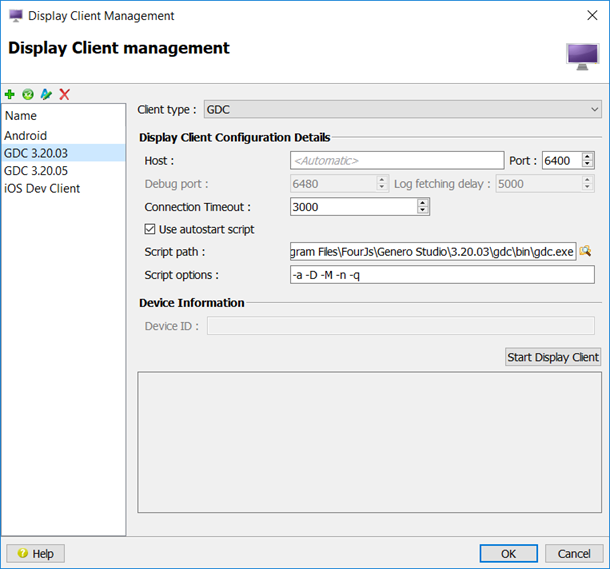Click the monitor icon in the header
The image size is (610, 569).
coord(582,55)
